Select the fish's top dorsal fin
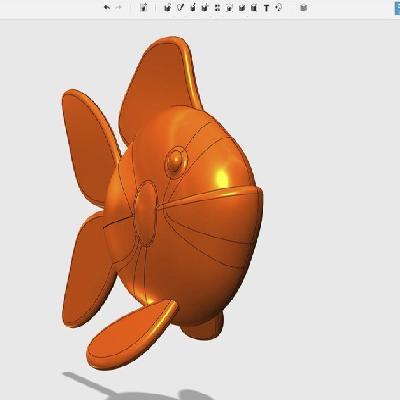The width and height of the screenshot is (400, 400). (x=160, y=87)
